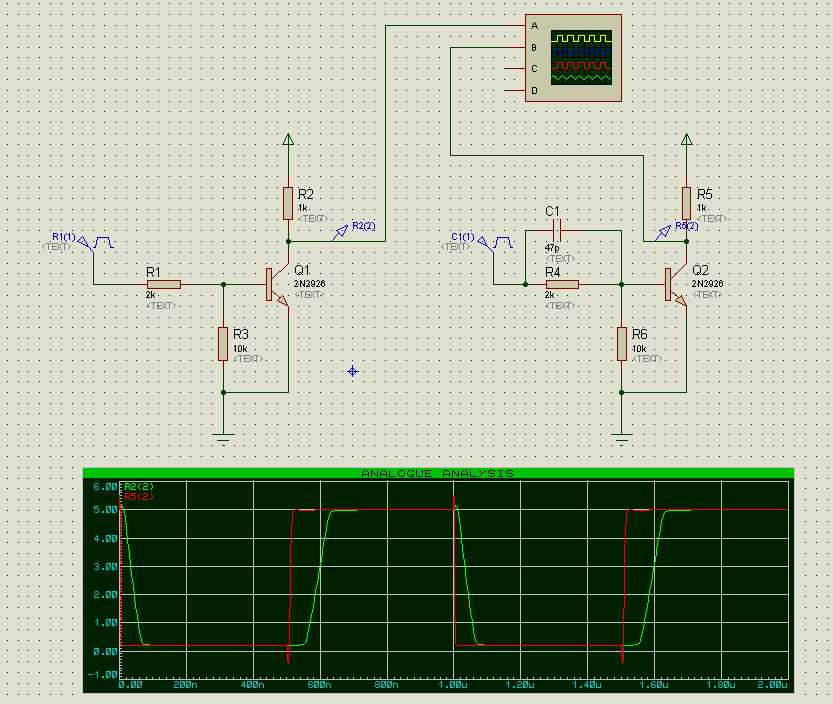Click the ANALOGUE ANALYSIS graph title bar

[x=438, y=473]
